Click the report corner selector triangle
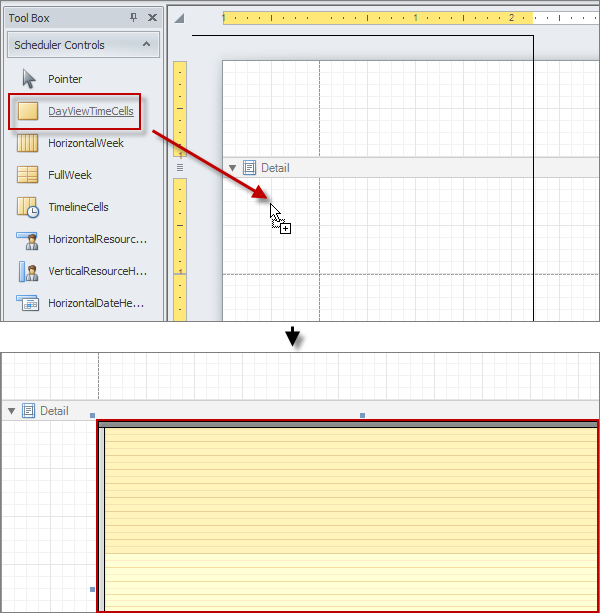This screenshot has height=613, width=600. pos(179,18)
